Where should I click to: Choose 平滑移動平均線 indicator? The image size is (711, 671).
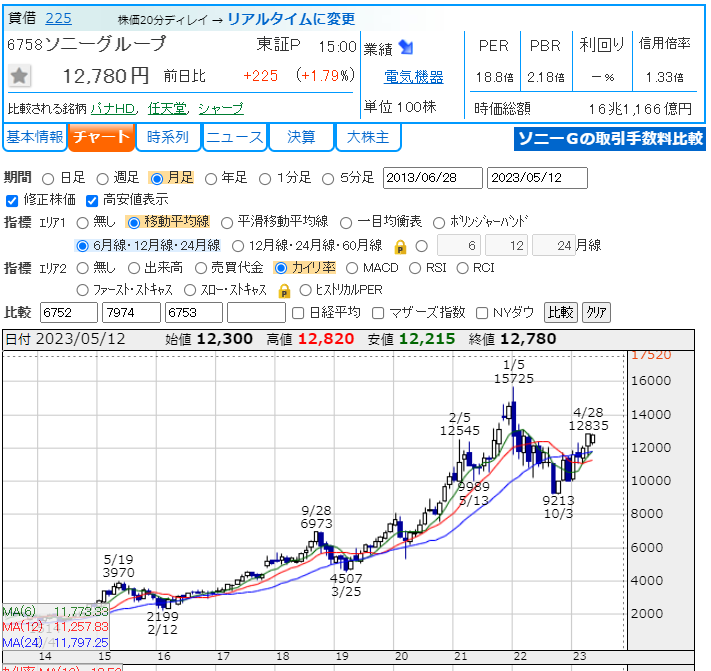coord(227,223)
